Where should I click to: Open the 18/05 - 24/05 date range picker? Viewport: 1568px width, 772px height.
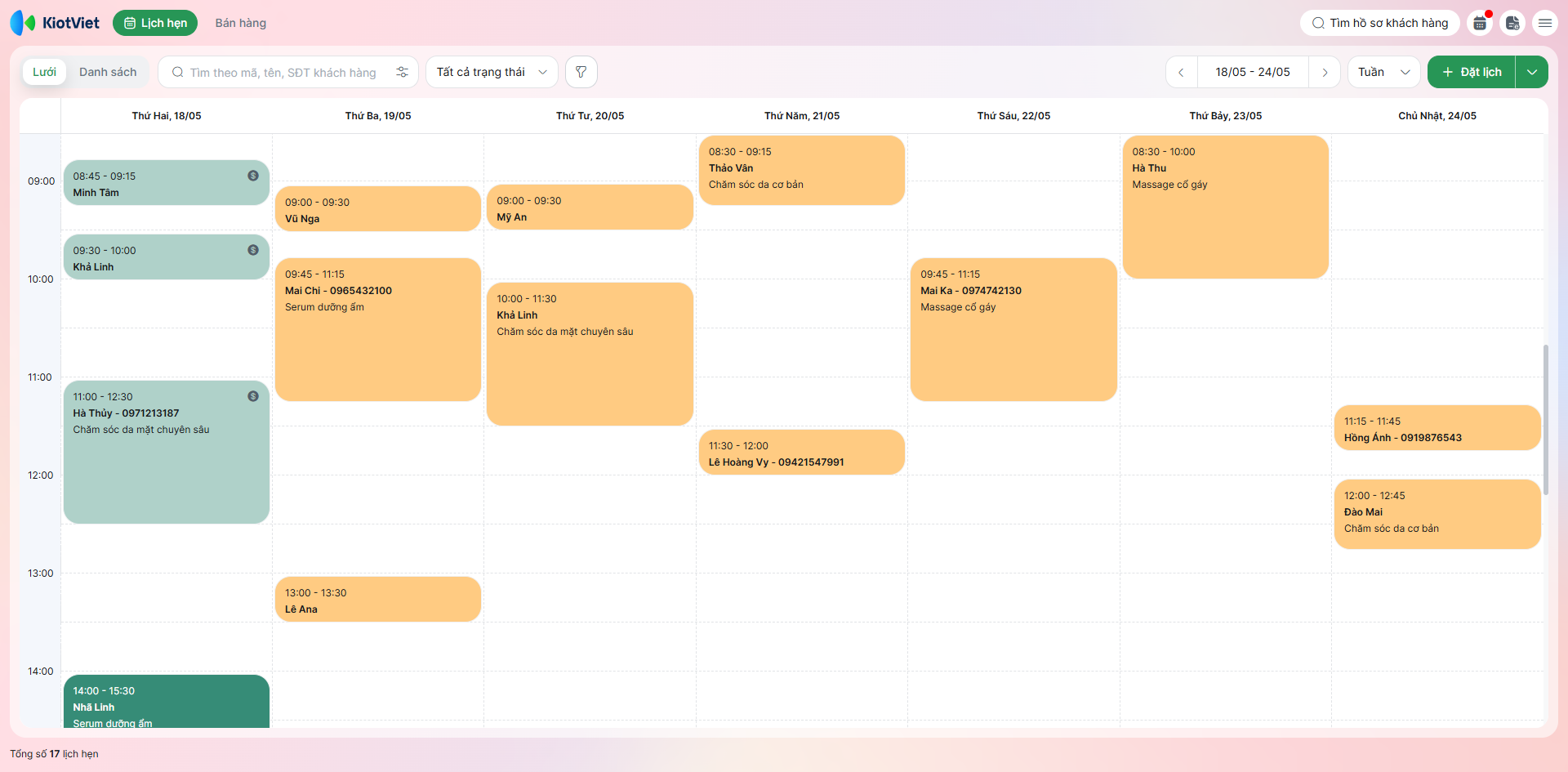[1253, 72]
